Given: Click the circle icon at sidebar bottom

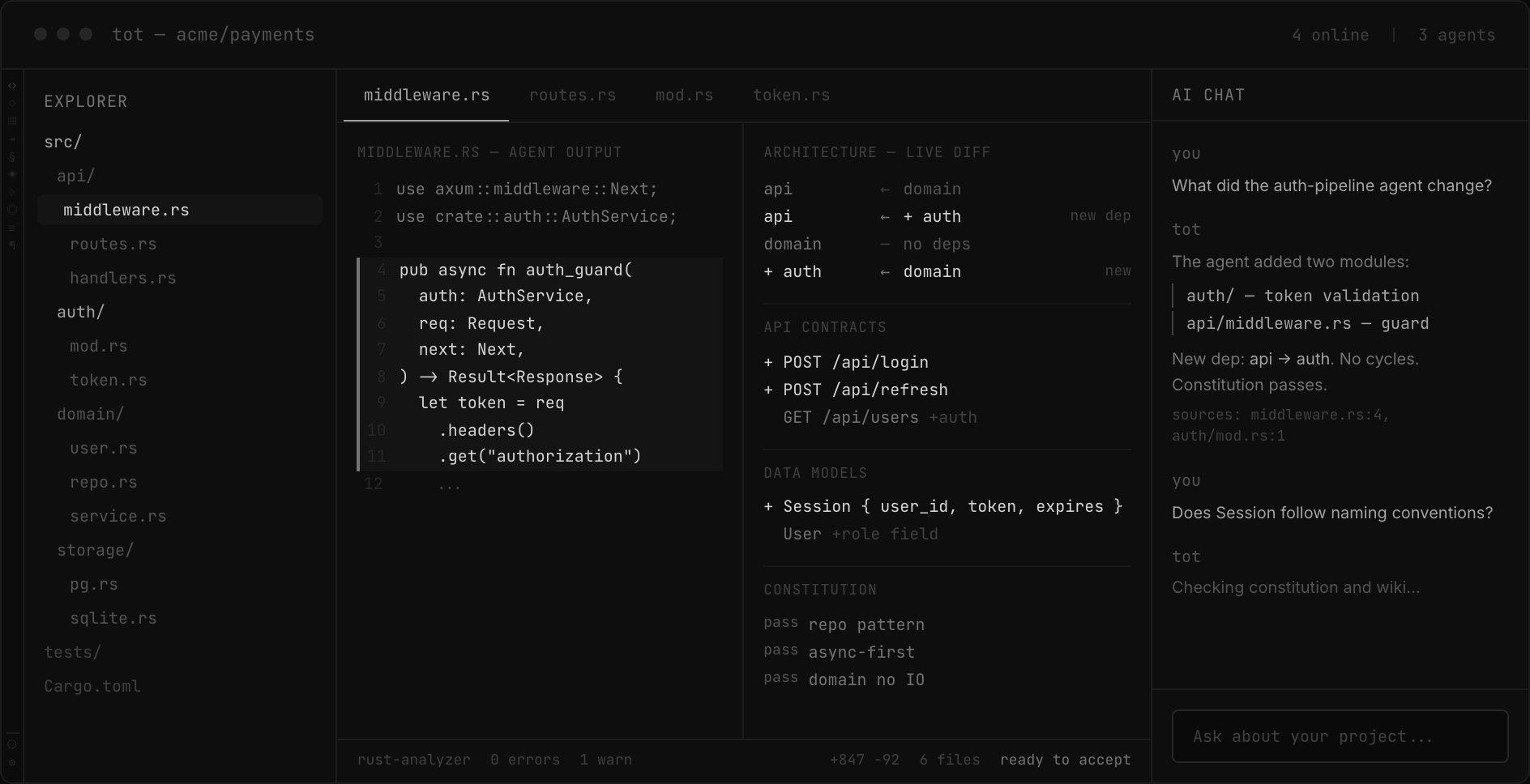Looking at the screenshot, I should tap(12, 744).
